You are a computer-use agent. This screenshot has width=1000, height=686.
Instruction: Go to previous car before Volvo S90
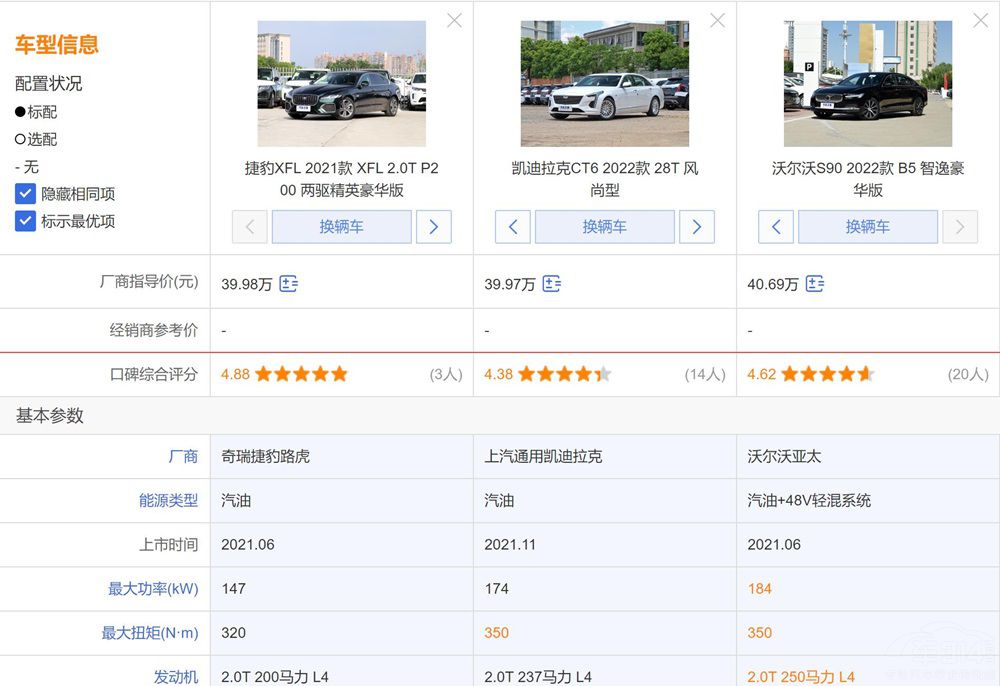(776, 227)
